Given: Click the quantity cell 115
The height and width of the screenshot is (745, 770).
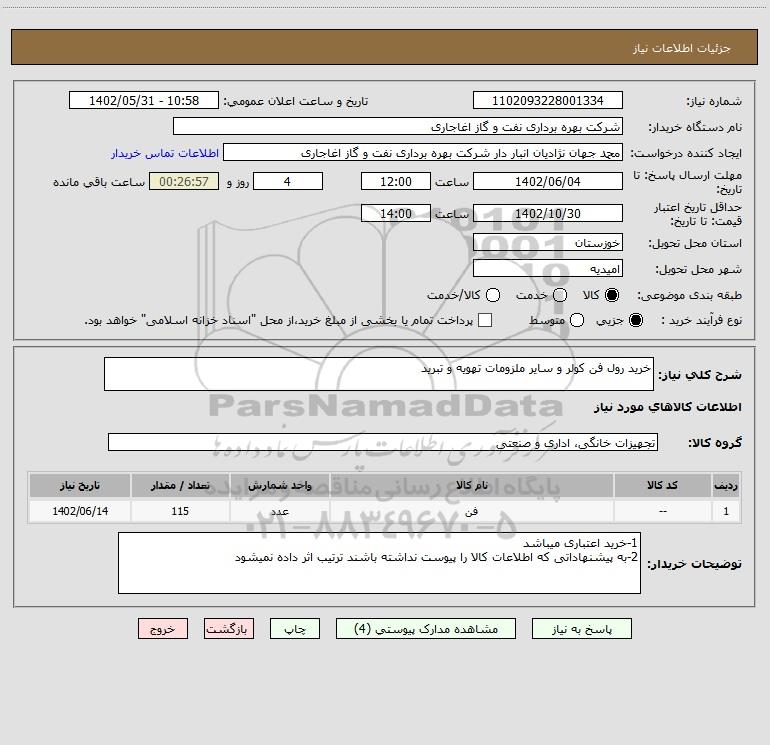Looking at the screenshot, I should [x=180, y=511].
